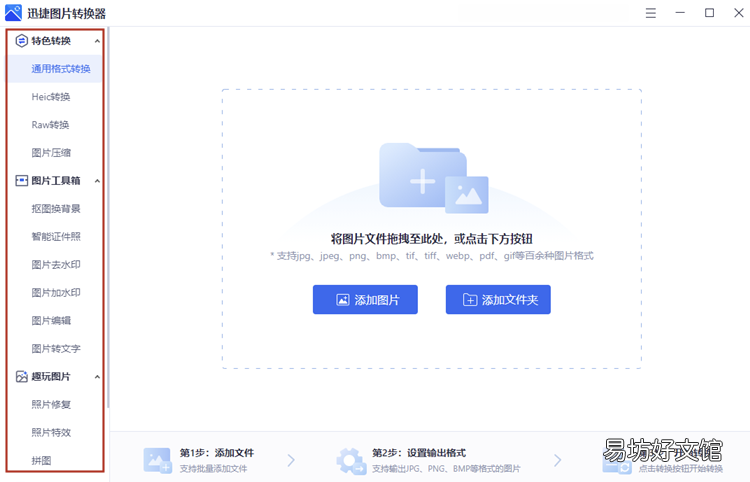Click 特色转换 section header text

coord(51,41)
